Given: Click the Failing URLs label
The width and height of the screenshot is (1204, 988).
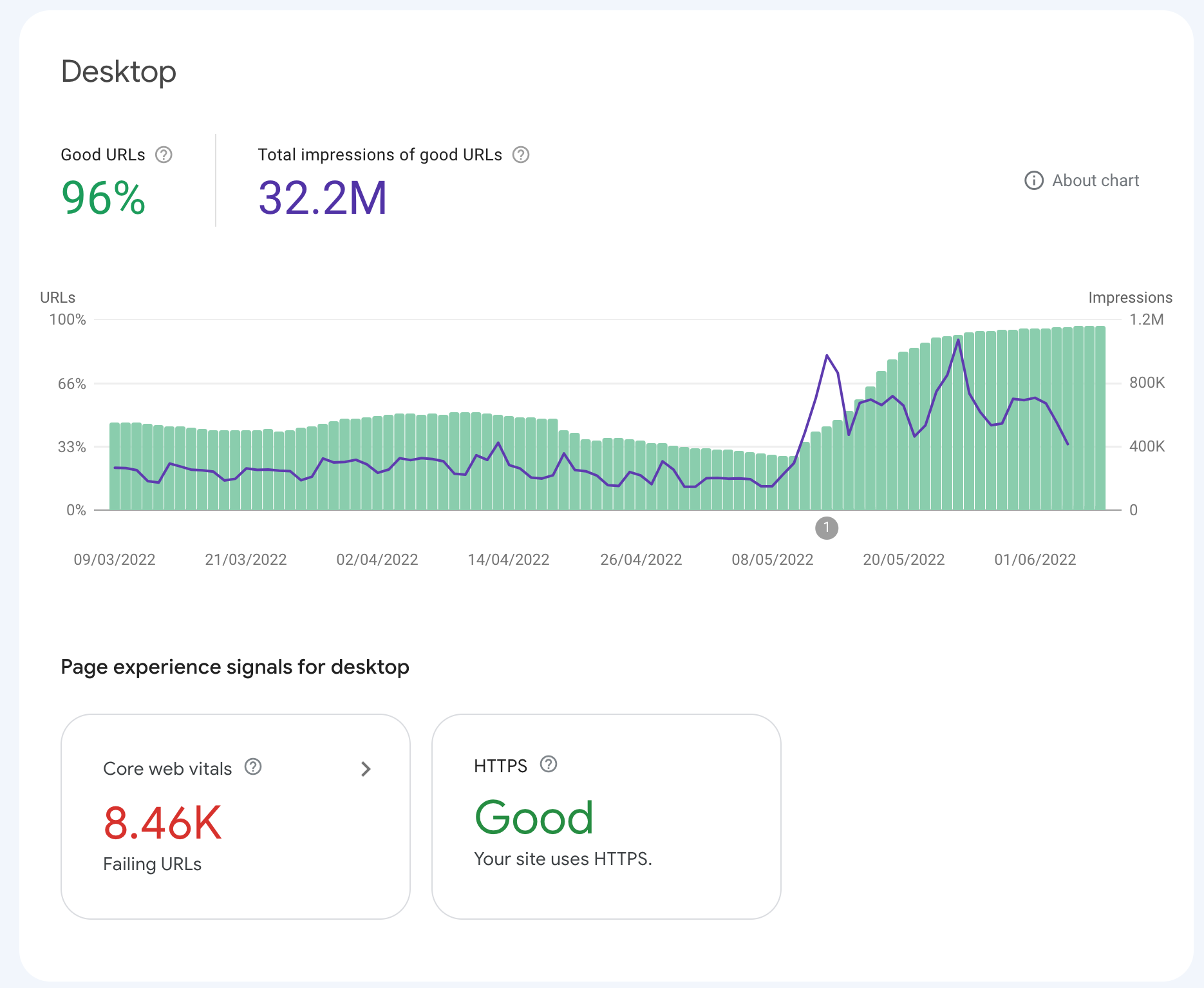Looking at the screenshot, I should click(152, 864).
